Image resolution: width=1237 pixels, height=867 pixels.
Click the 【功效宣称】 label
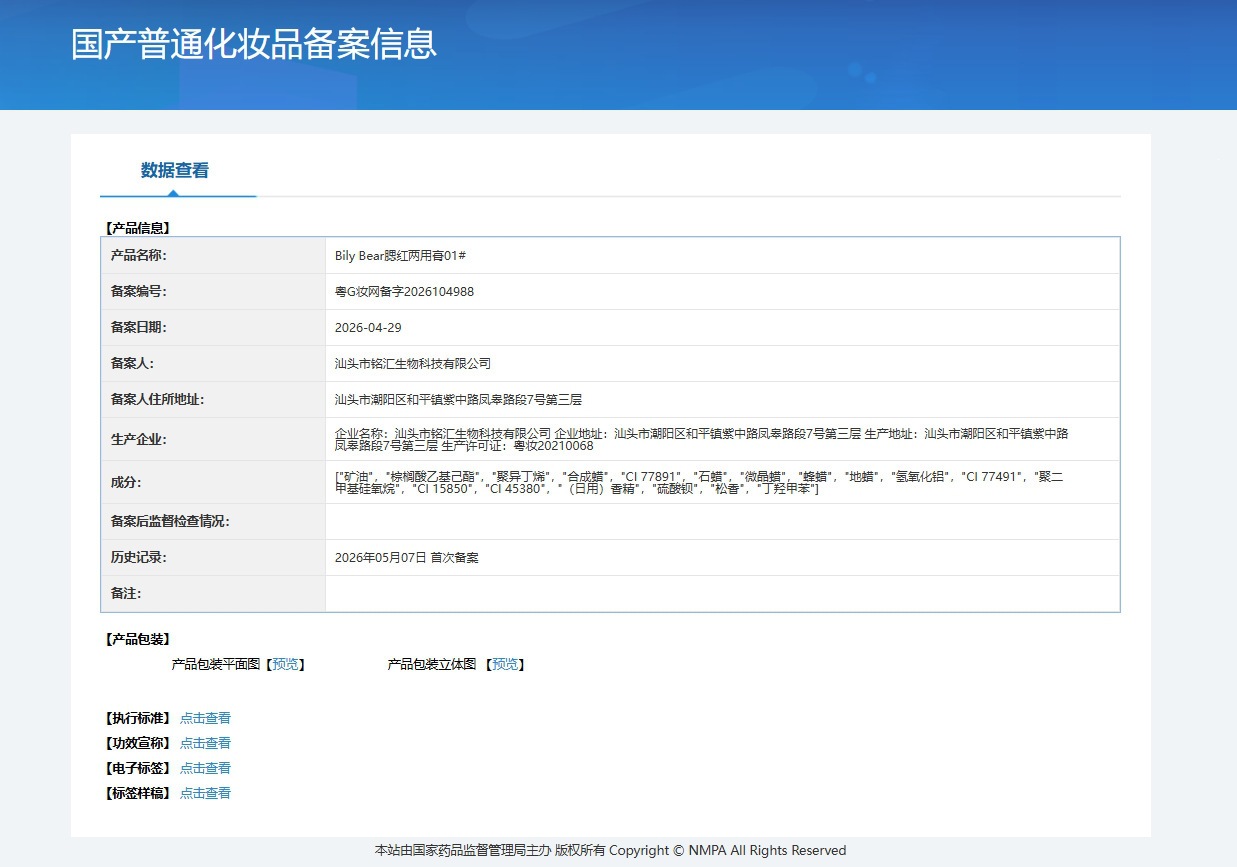coord(138,743)
